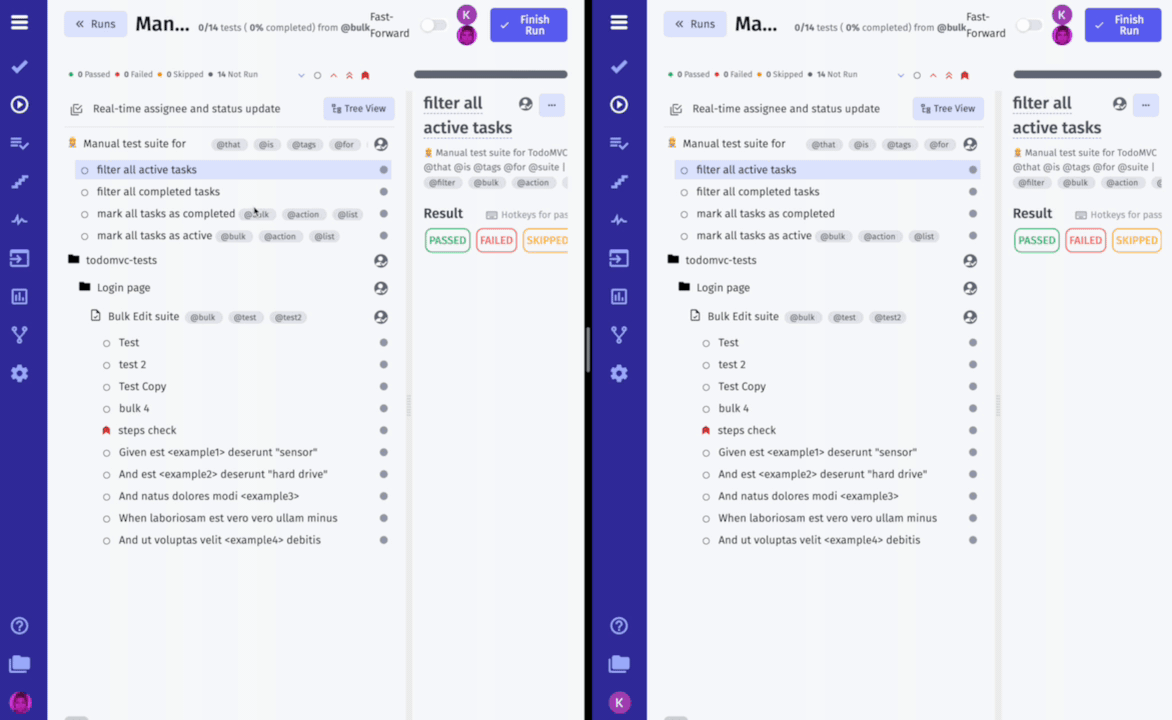The width and height of the screenshot is (1172, 720).
Task: Open the Imports arrow icon in right pane sidebar
Action: click(619, 259)
